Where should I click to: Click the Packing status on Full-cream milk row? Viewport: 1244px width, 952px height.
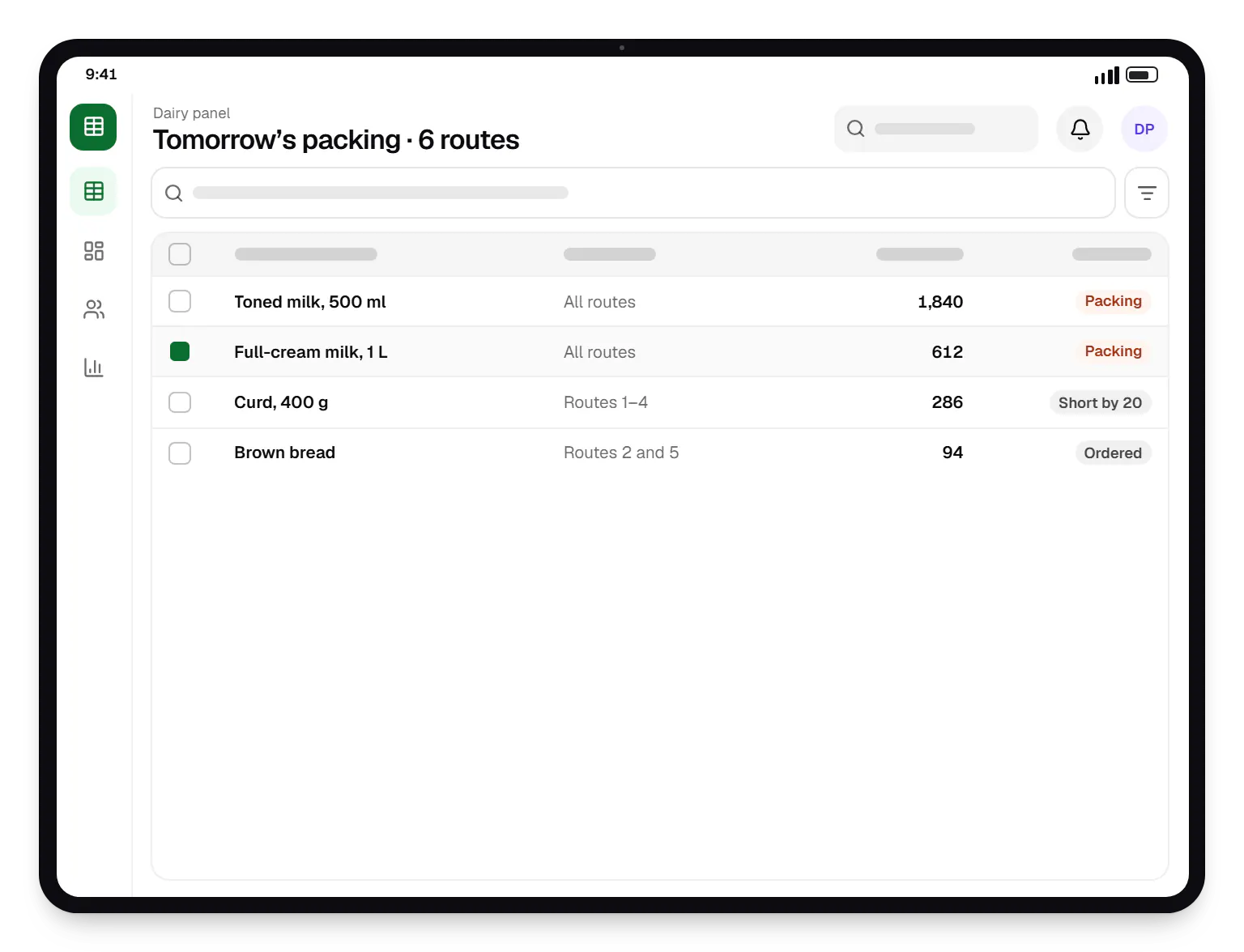[x=1113, y=351]
